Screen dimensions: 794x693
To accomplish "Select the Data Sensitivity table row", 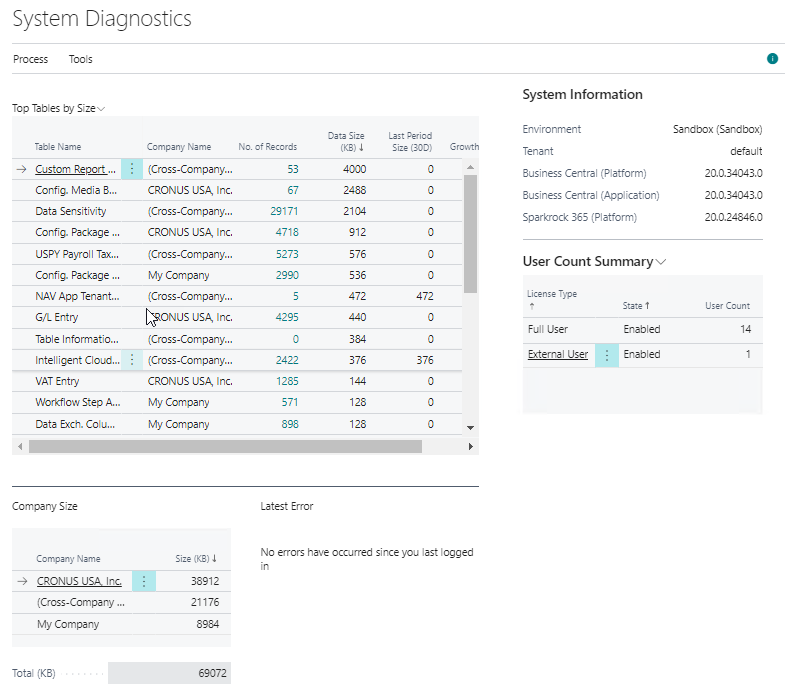I will coord(237,211).
